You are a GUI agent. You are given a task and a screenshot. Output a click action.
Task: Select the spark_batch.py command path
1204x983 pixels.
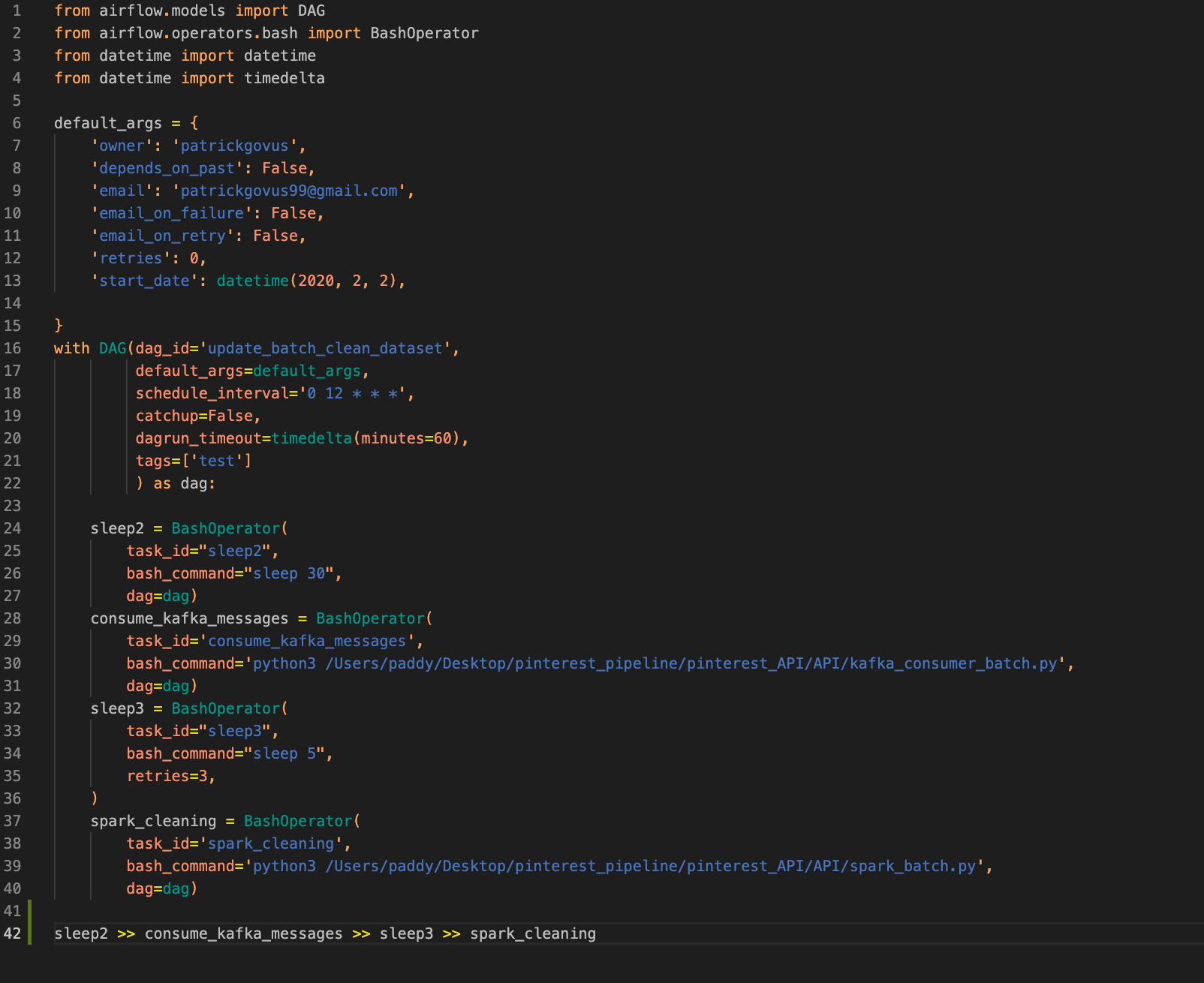616,866
